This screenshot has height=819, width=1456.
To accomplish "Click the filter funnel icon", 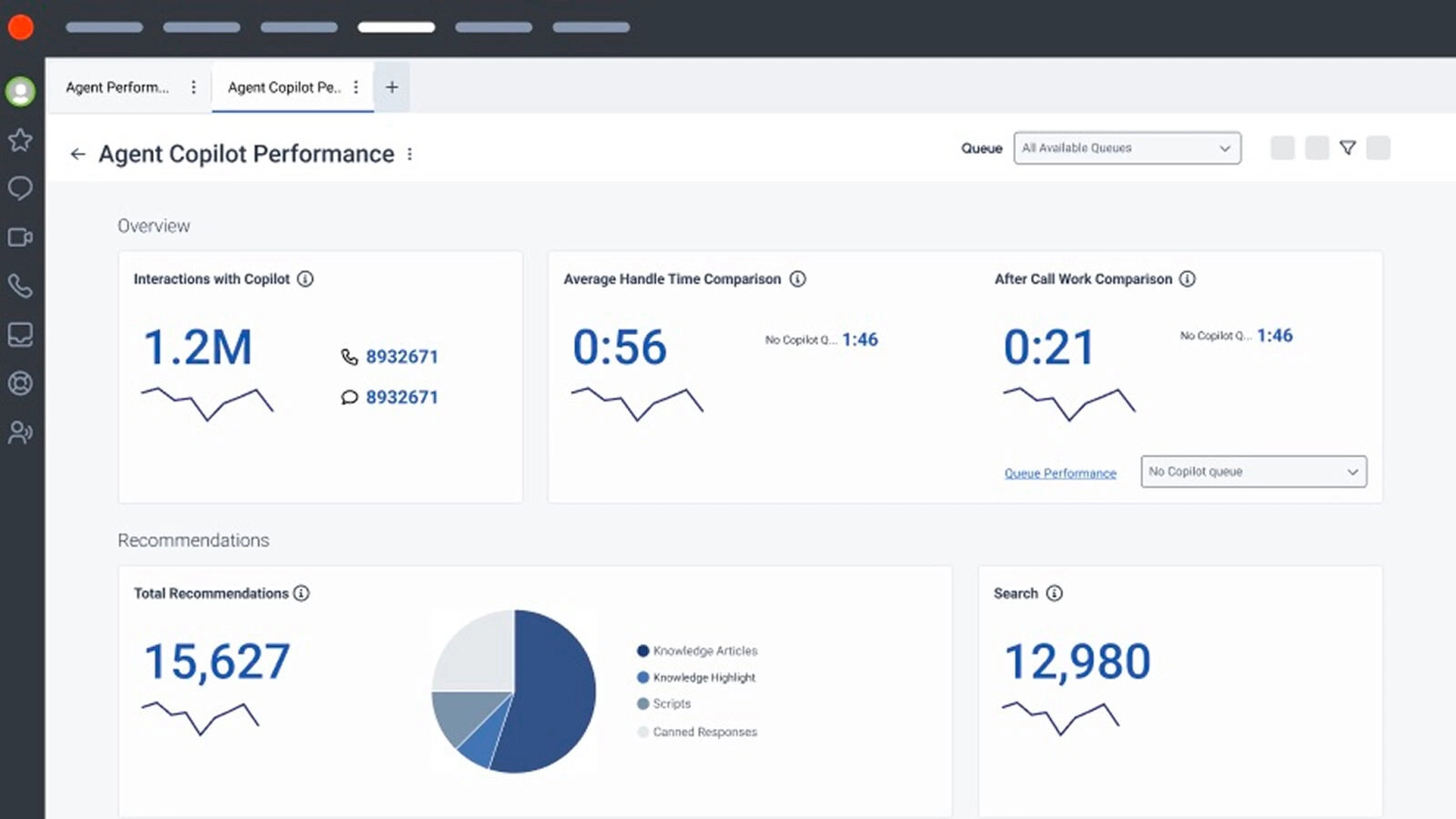I will pos(1348,147).
